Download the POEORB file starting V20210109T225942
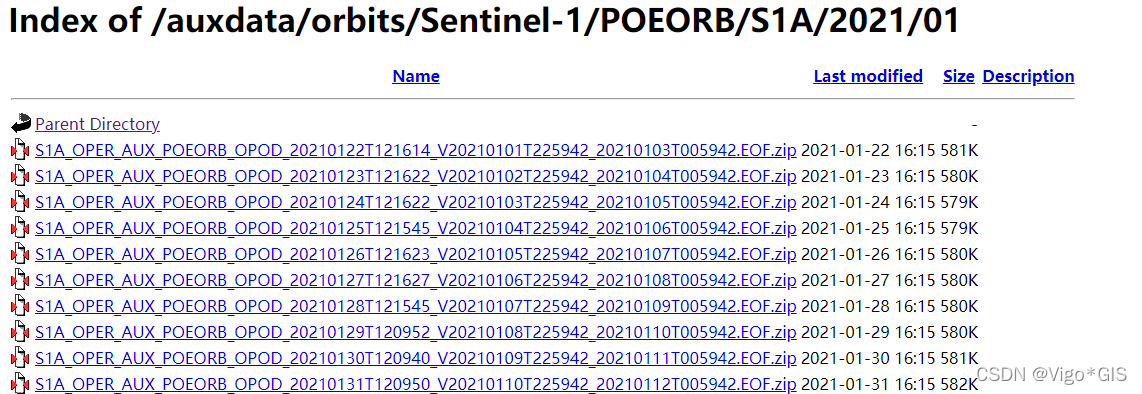The height and width of the screenshot is (394, 1142). pyautogui.click(x=416, y=359)
